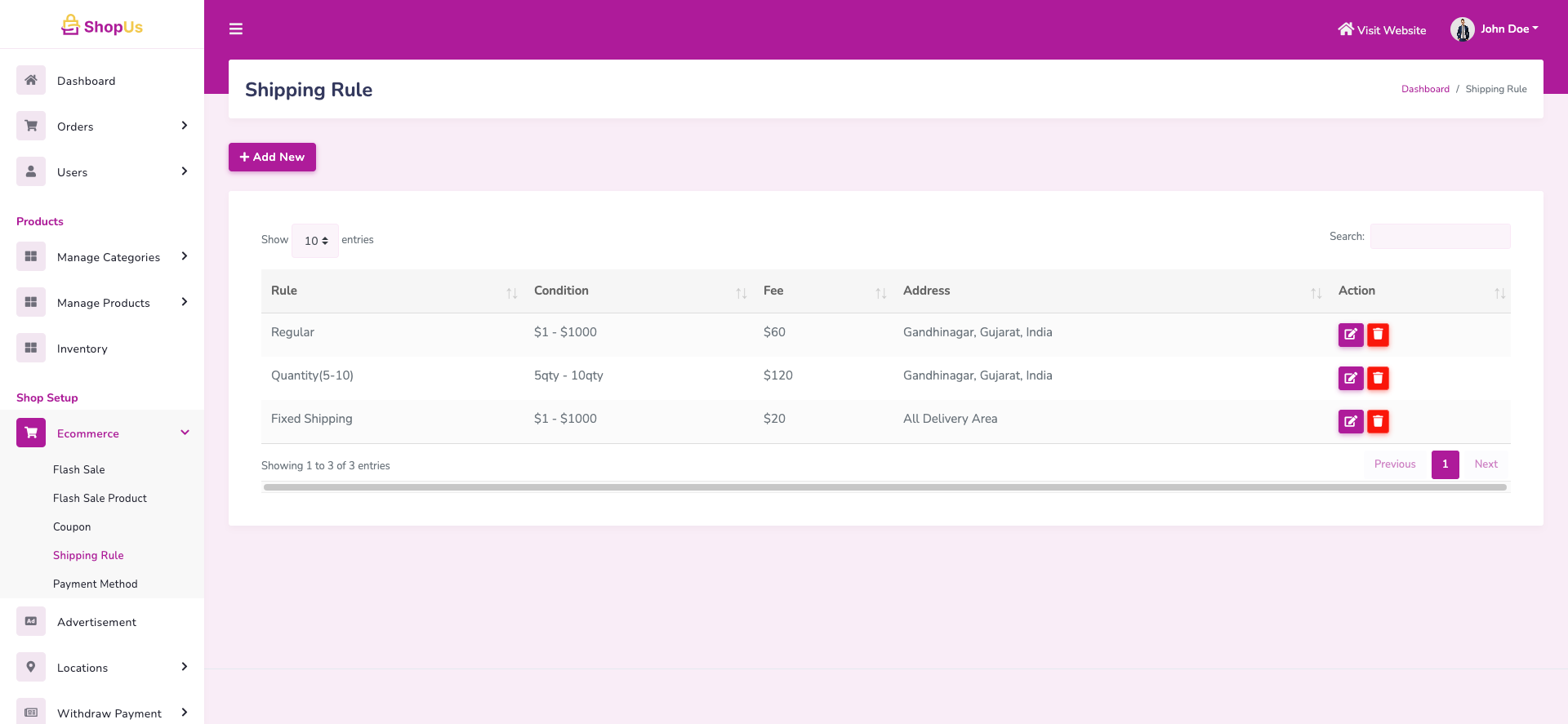
Task: Delete the Regular shipping rule
Action: tap(1378, 335)
